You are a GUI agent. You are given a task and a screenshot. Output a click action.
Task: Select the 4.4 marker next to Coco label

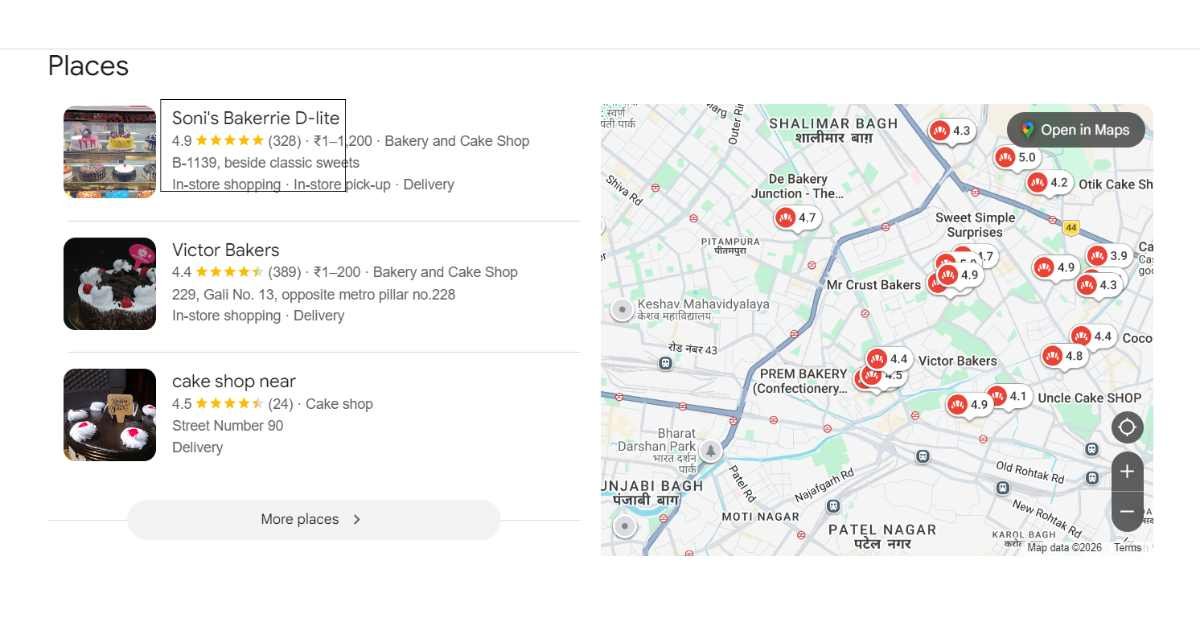point(1092,337)
